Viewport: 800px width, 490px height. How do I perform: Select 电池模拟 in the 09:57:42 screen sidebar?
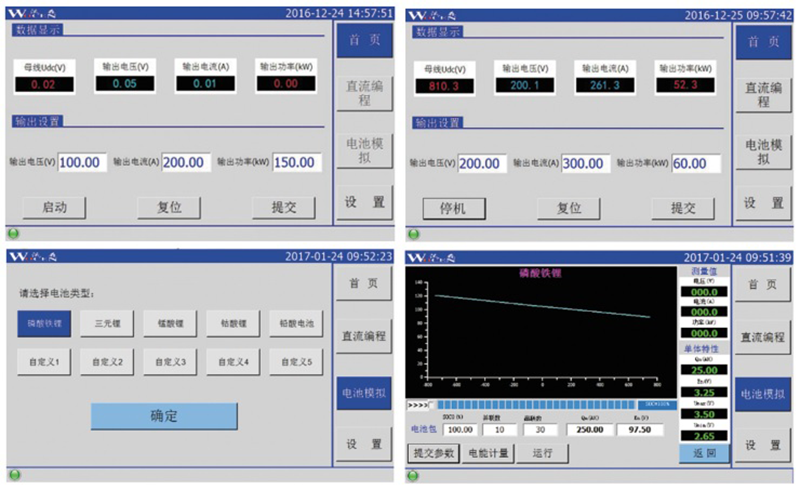[x=763, y=152]
